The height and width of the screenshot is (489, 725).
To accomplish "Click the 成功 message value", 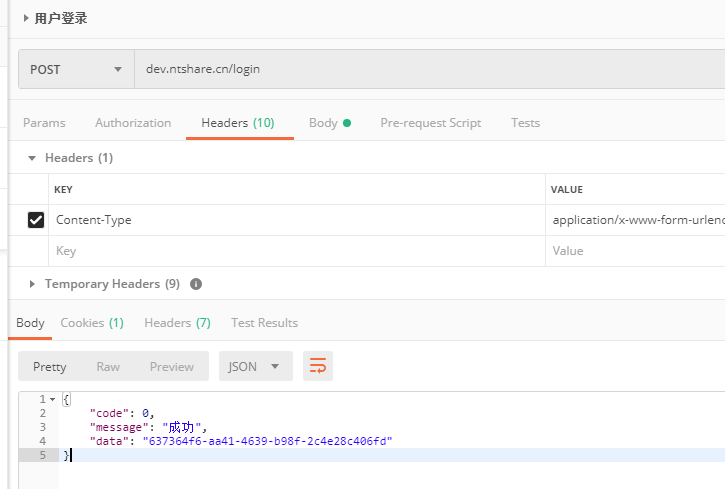I will (181, 427).
